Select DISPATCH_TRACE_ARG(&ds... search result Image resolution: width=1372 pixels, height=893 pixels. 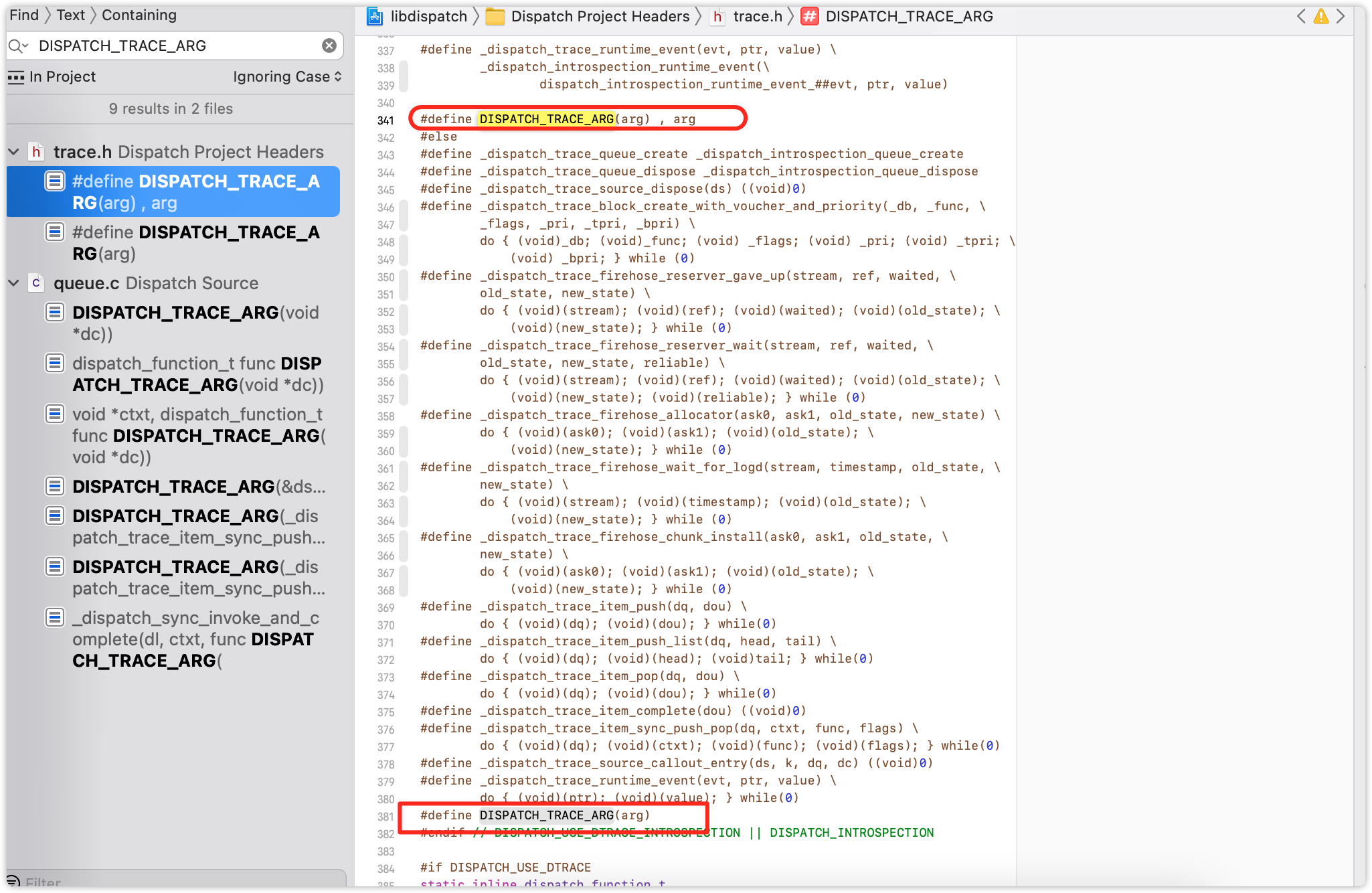click(197, 487)
